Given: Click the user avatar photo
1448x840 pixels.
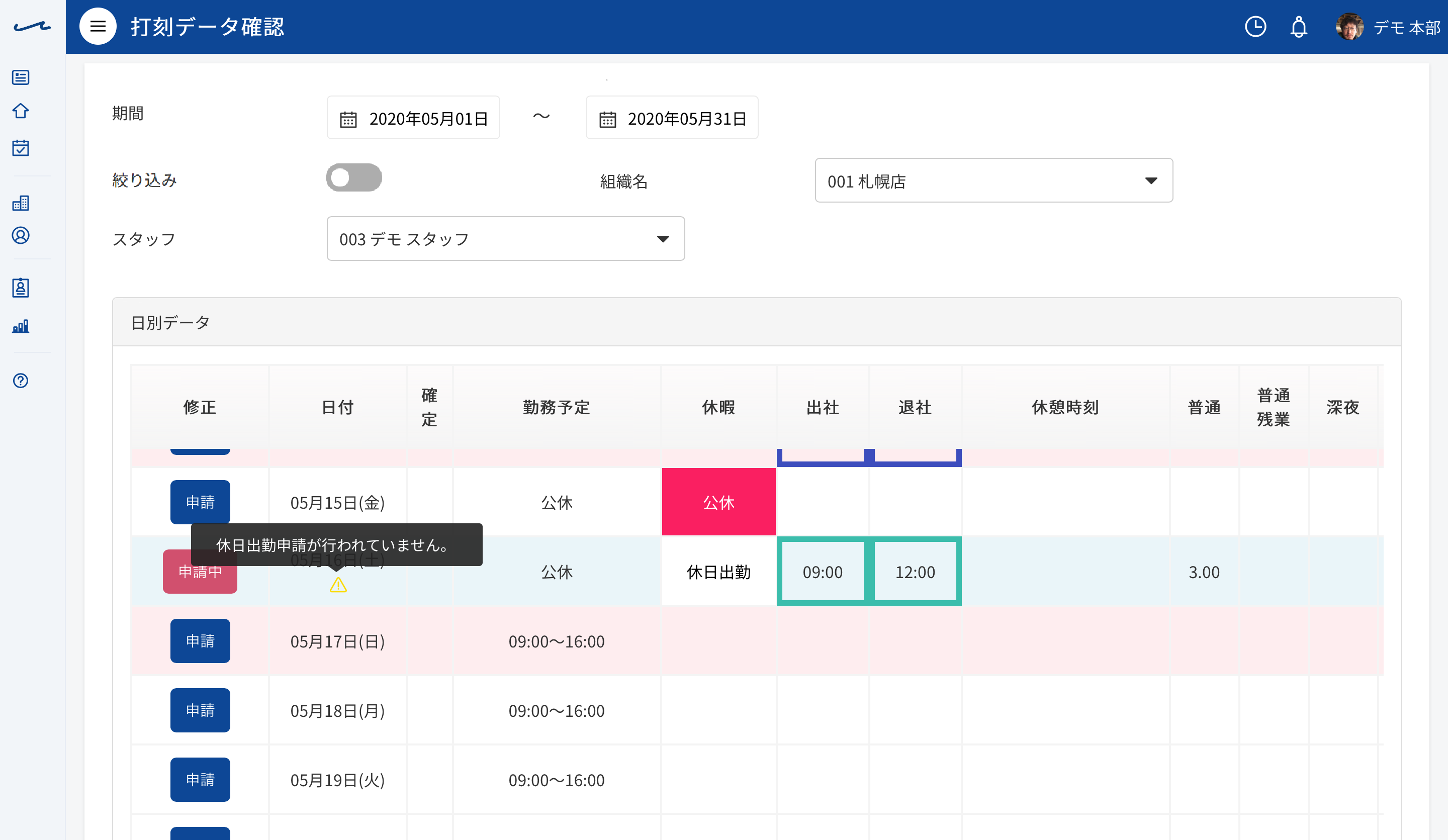Looking at the screenshot, I should 1349,27.
